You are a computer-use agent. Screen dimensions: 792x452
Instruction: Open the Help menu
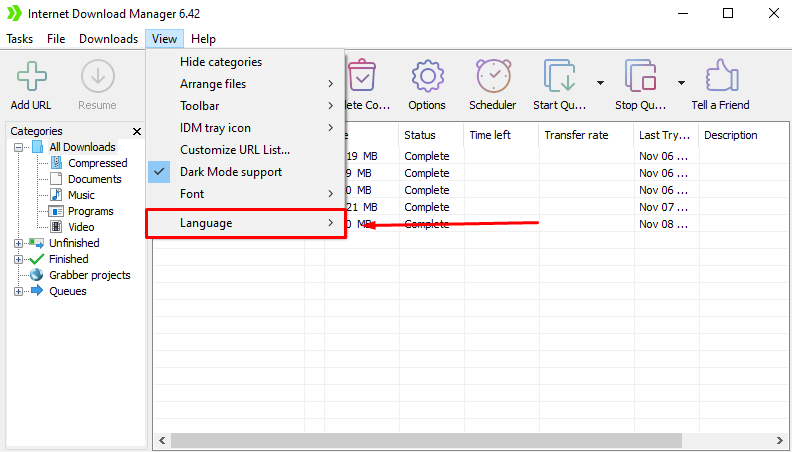tap(204, 39)
